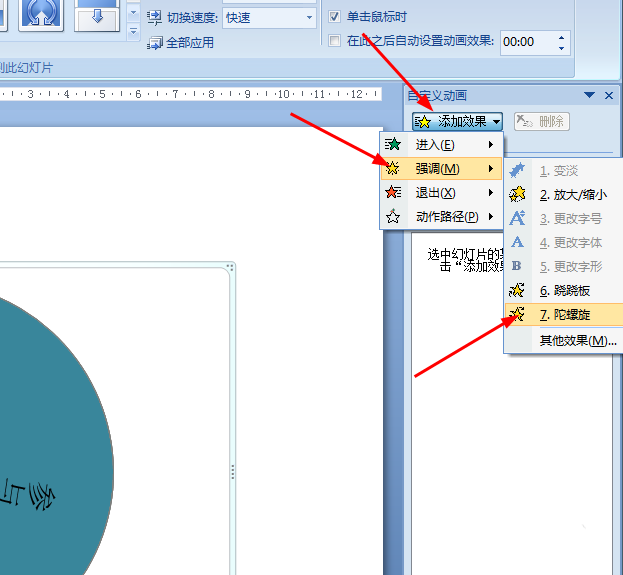Click the 删除 remove effect button
The height and width of the screenshot is (575, 623).
click(x=542, y=122)
